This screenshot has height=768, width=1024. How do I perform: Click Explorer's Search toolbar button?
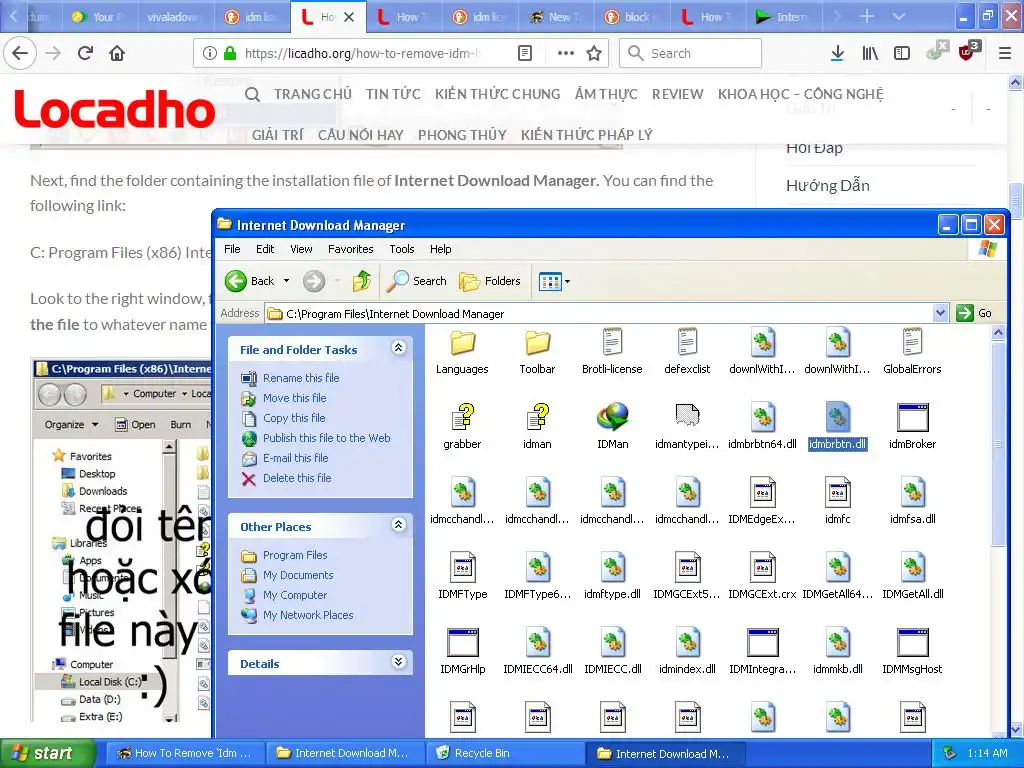417,281
